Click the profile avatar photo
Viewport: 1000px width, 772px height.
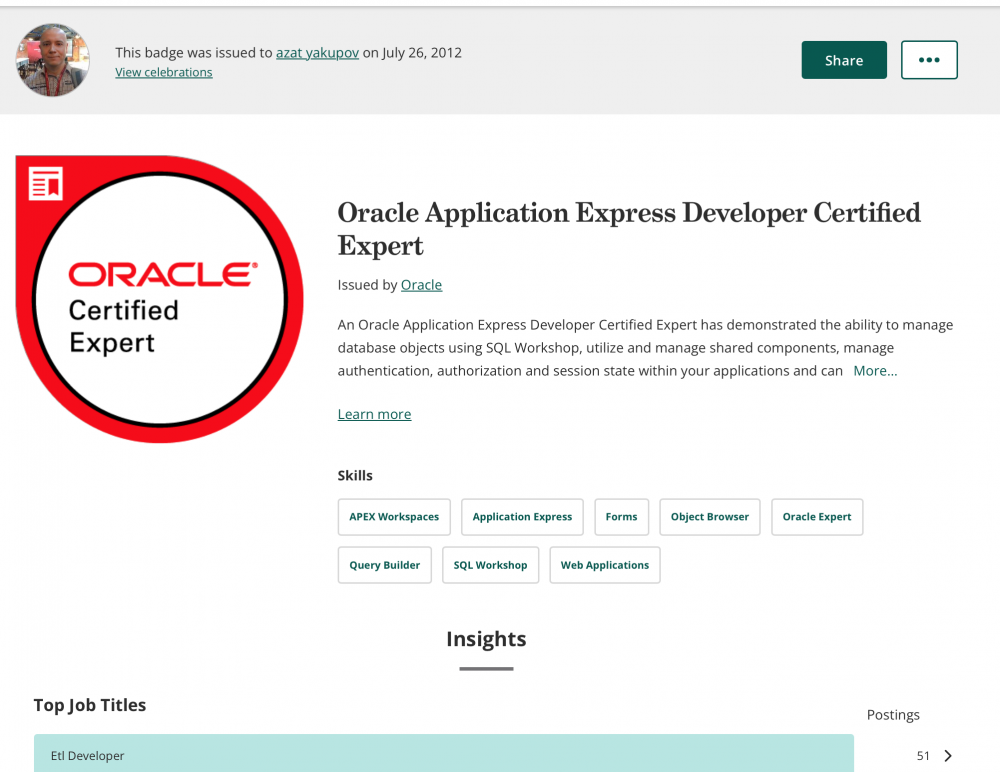[53, 60]
